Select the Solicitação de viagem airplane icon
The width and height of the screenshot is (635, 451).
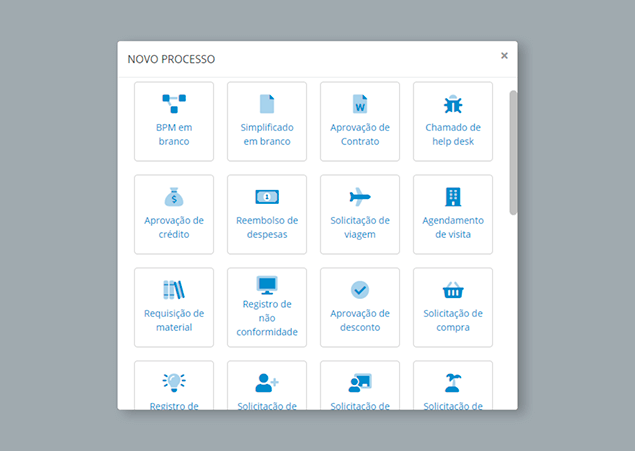[x=360, y=196]
